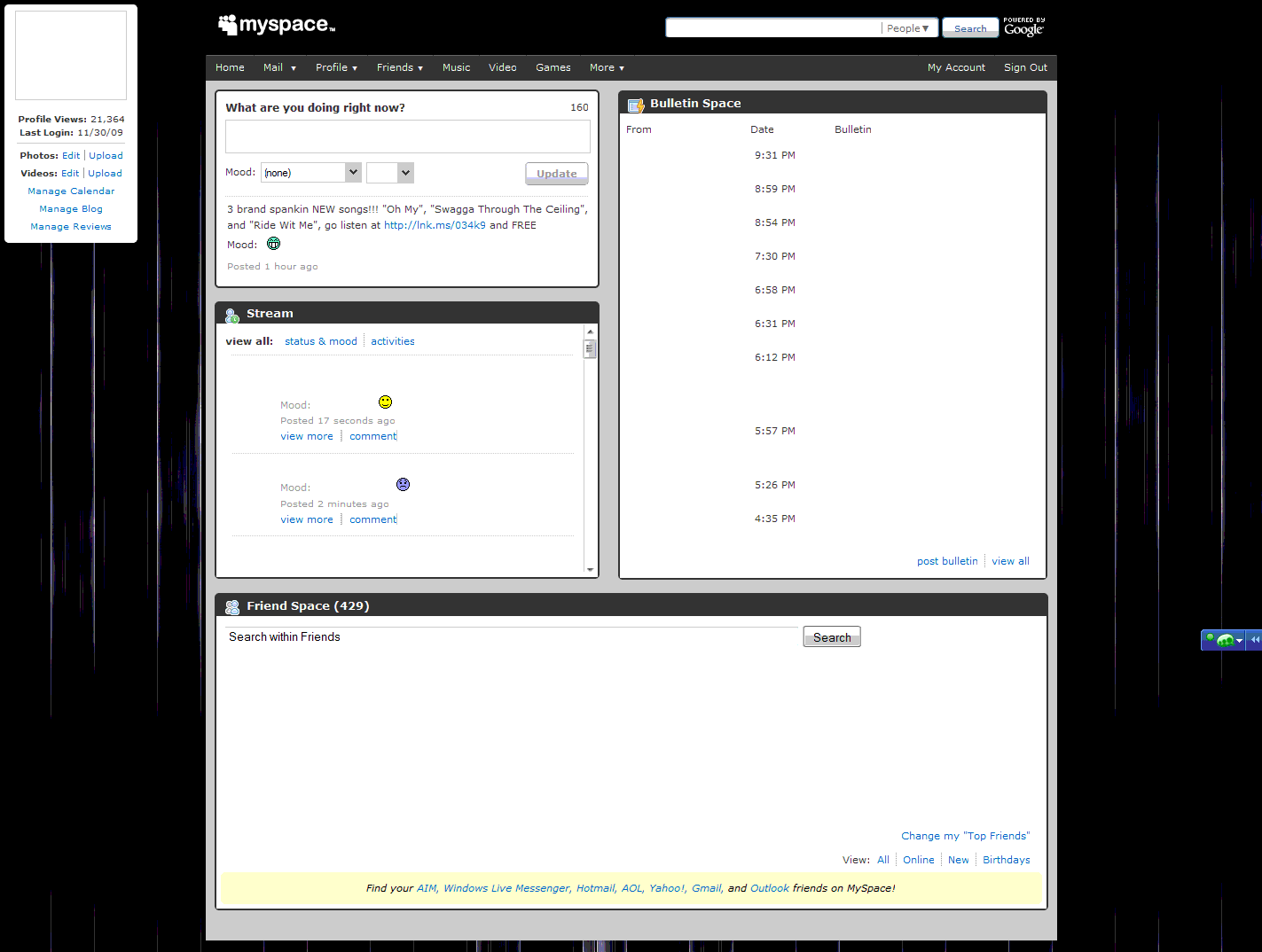This screenshot has width=1262, height=952.
Task: Click the blue sad mood emoticon in Stream
Action: point(403,484)
